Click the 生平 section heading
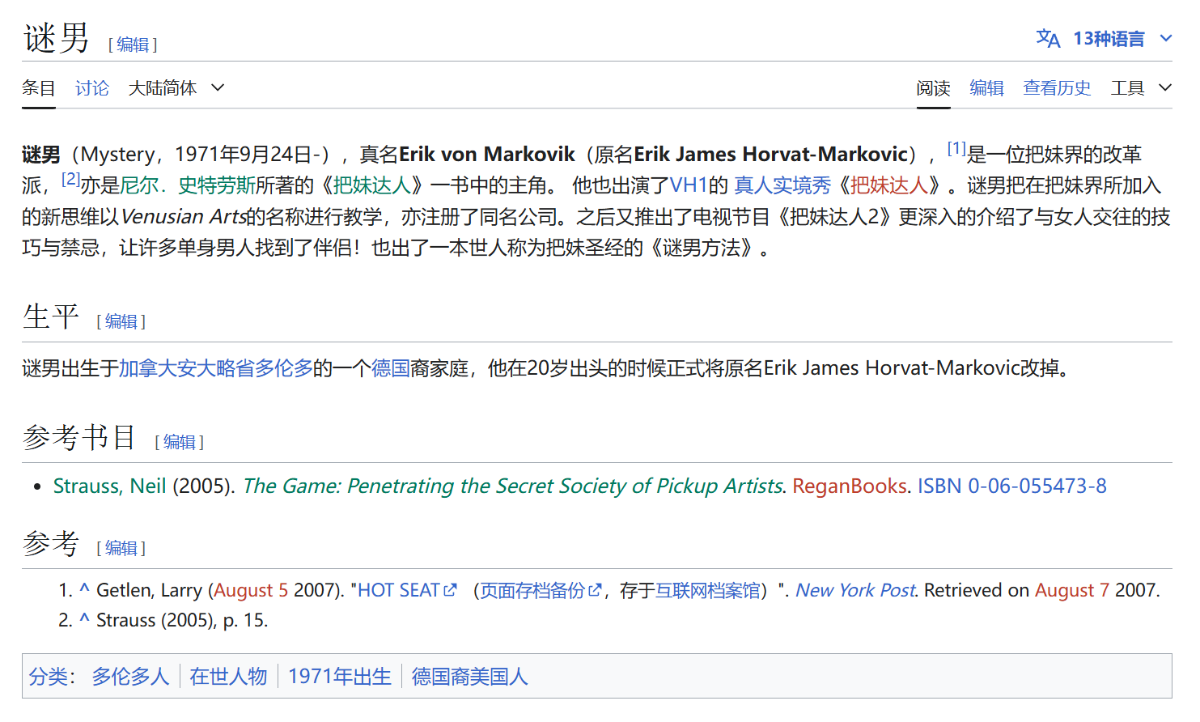1200x722 pixels. click(50, 317)
